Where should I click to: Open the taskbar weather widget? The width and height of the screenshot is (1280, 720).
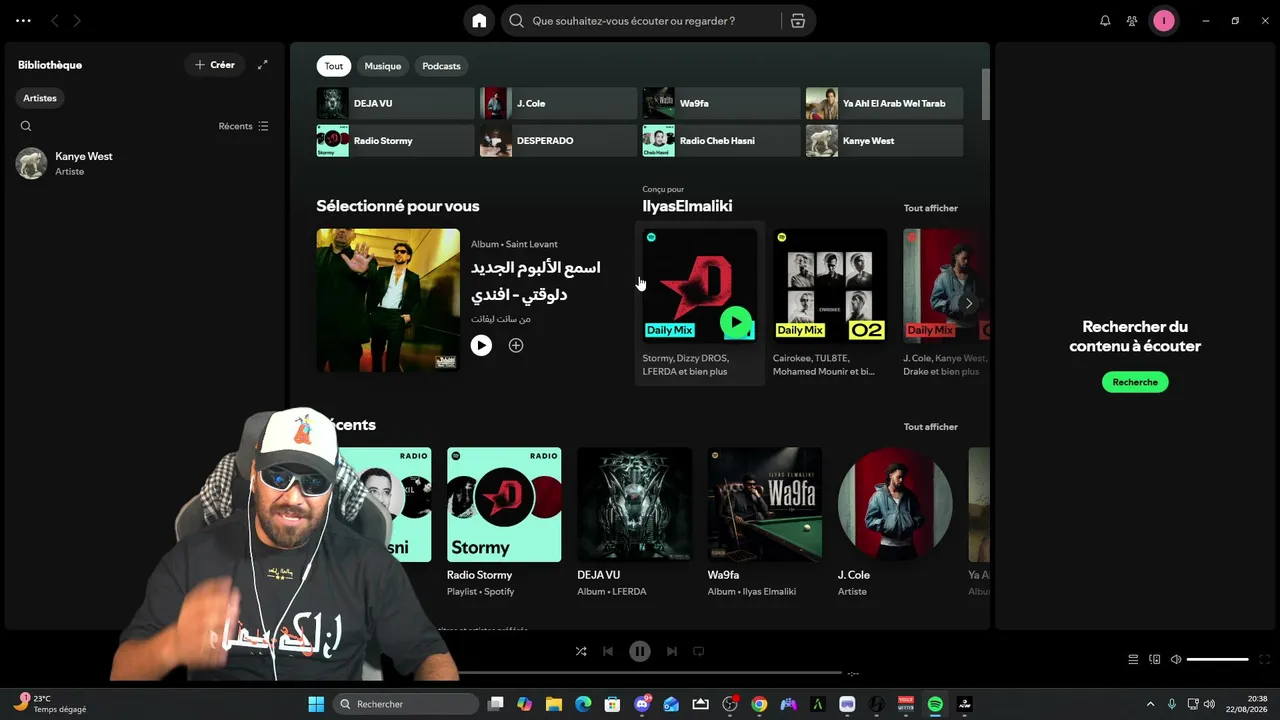tap(50, 704)
